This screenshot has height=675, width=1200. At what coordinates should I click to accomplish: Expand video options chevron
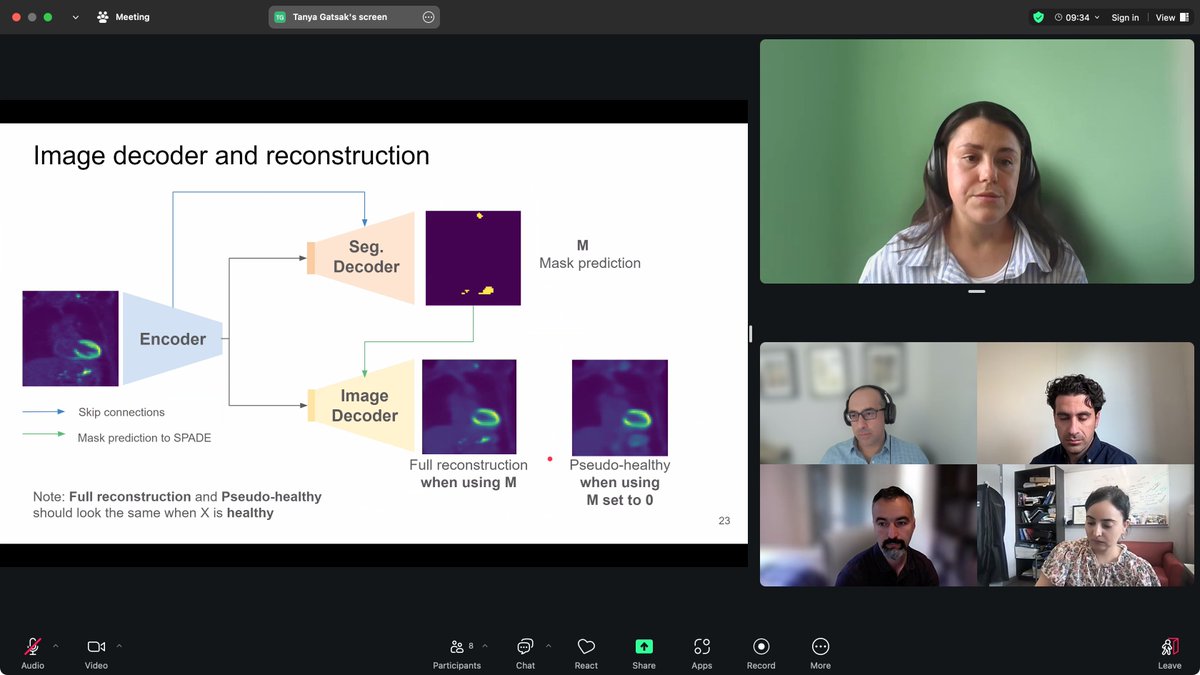click(119, 646)
